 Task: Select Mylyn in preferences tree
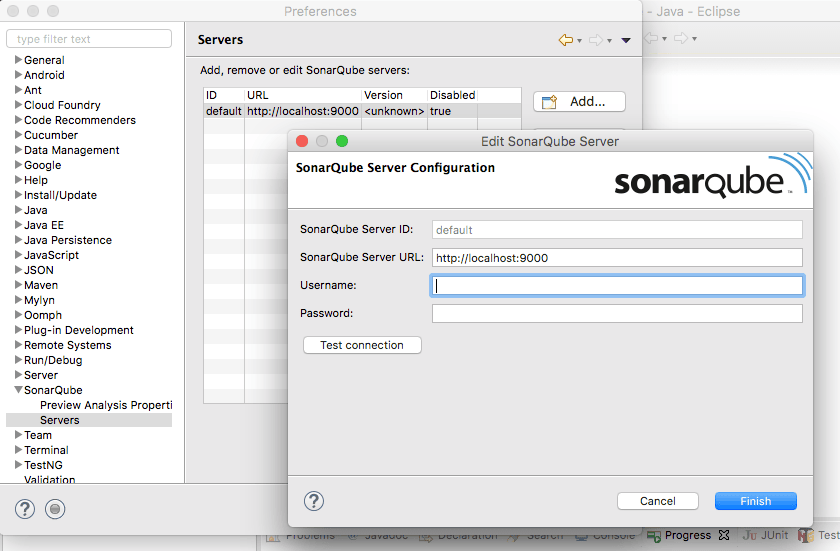click(39, 300)
